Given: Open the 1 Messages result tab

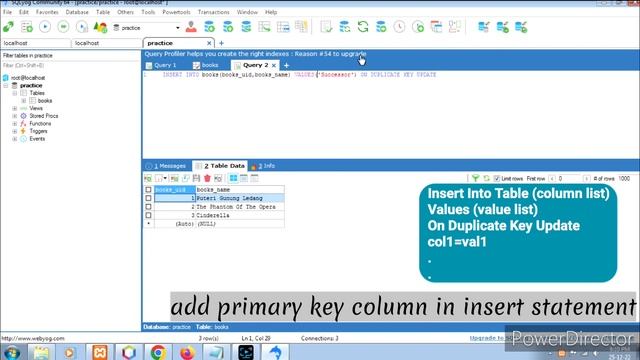Looking at the screenshot, I should point(167,166).
